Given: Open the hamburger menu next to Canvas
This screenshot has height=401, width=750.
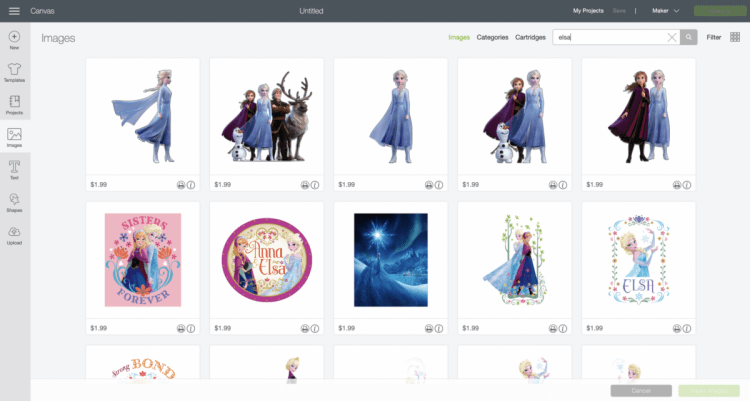Looking at the screenshot, I should [14, 11].
